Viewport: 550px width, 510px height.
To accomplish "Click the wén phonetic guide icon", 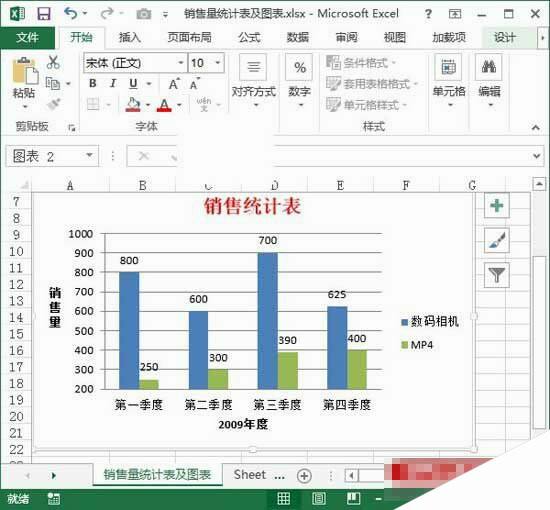I will click(x=204, y=104).
